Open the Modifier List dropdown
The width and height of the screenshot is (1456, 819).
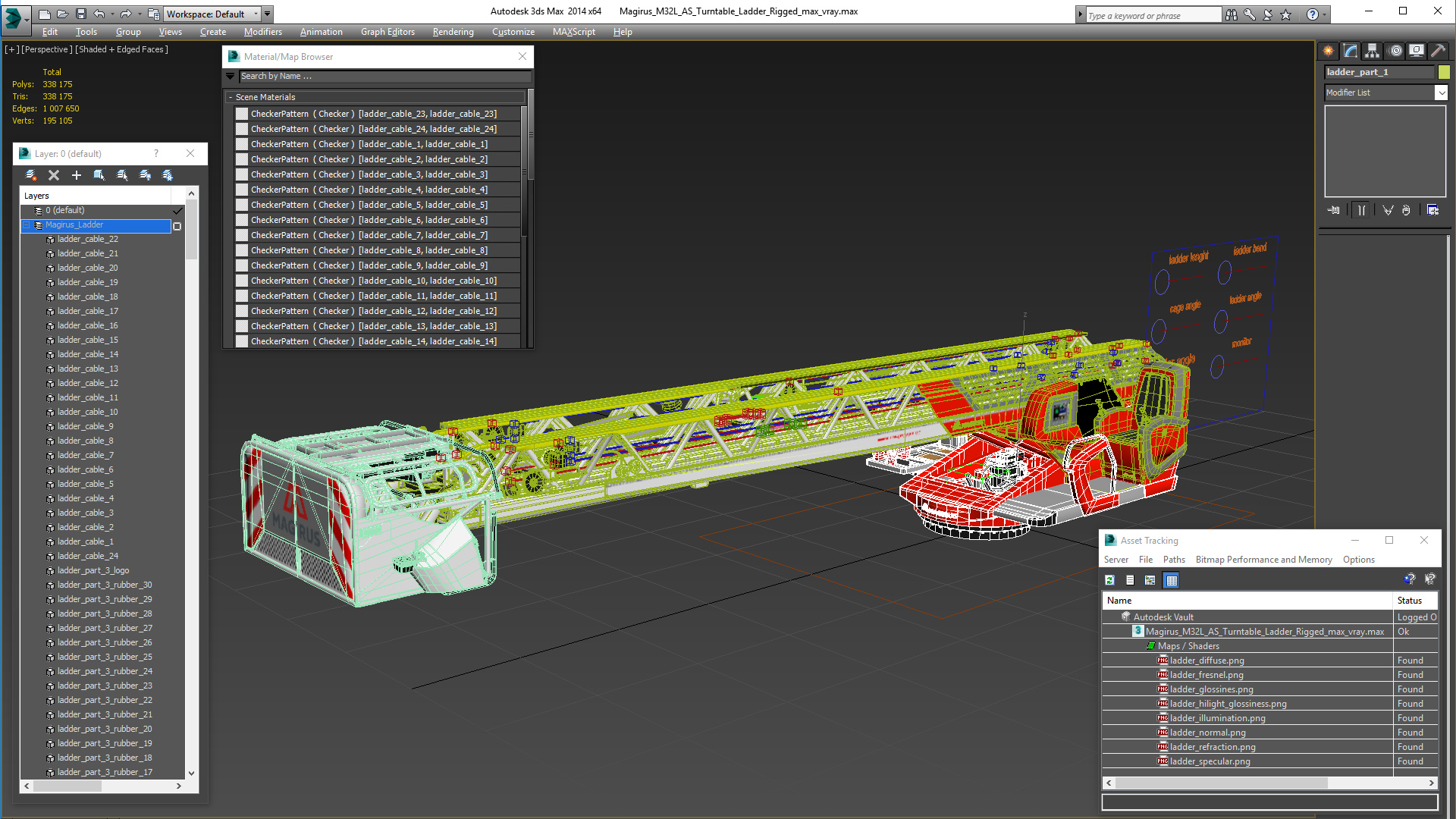pyautogui.click(x=1441, y=93)
